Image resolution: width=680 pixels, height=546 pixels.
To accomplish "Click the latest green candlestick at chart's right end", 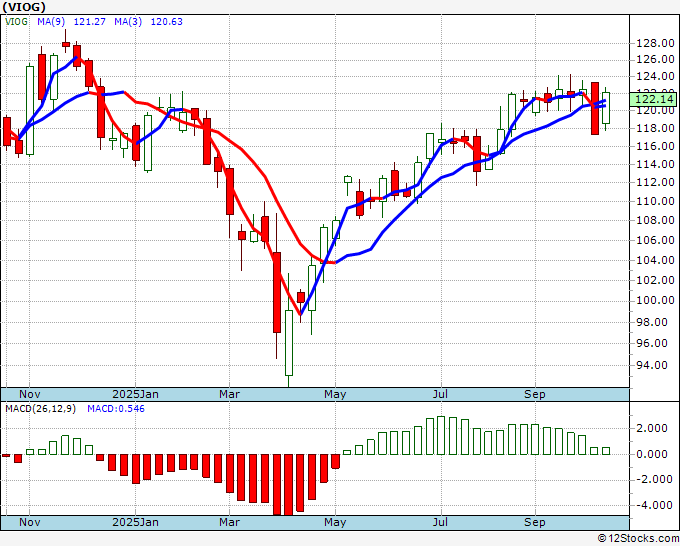I will point(606,108).
